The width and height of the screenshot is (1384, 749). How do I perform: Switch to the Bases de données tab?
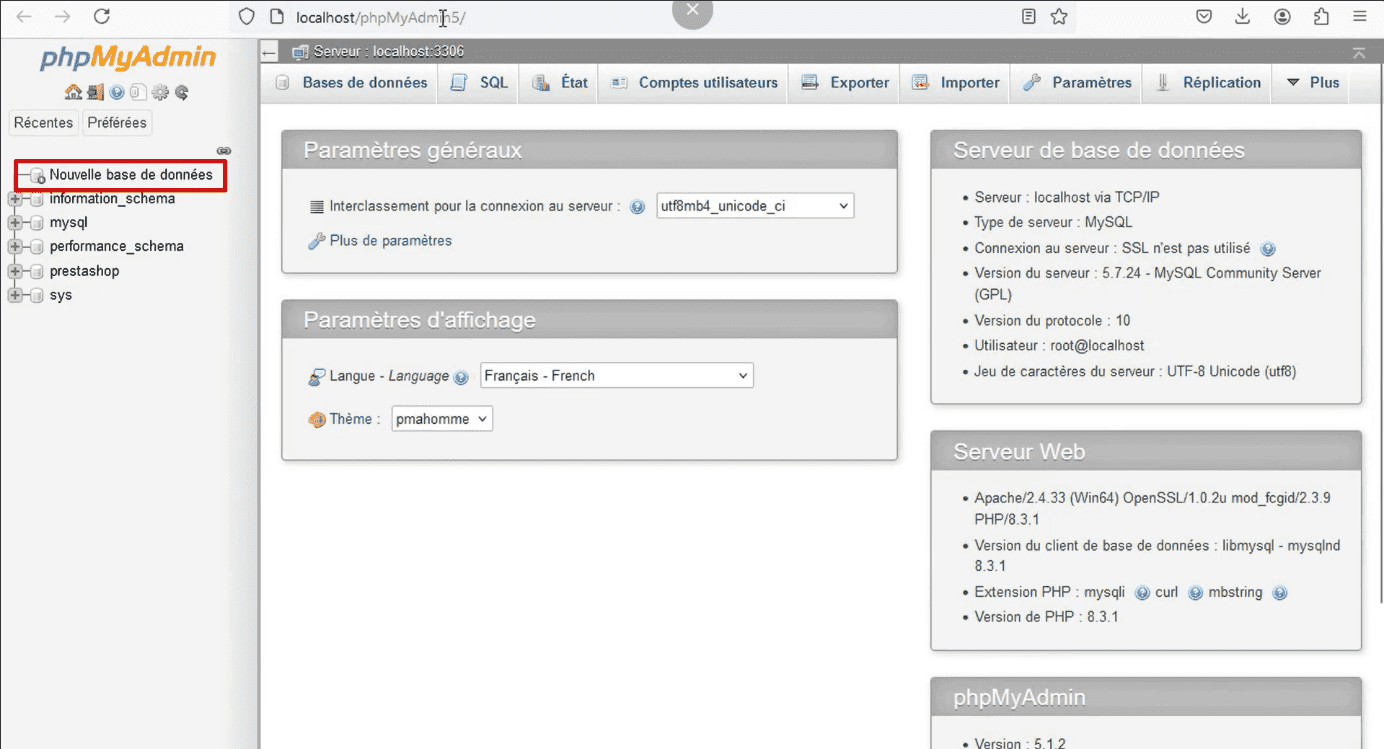pos(351,83)
